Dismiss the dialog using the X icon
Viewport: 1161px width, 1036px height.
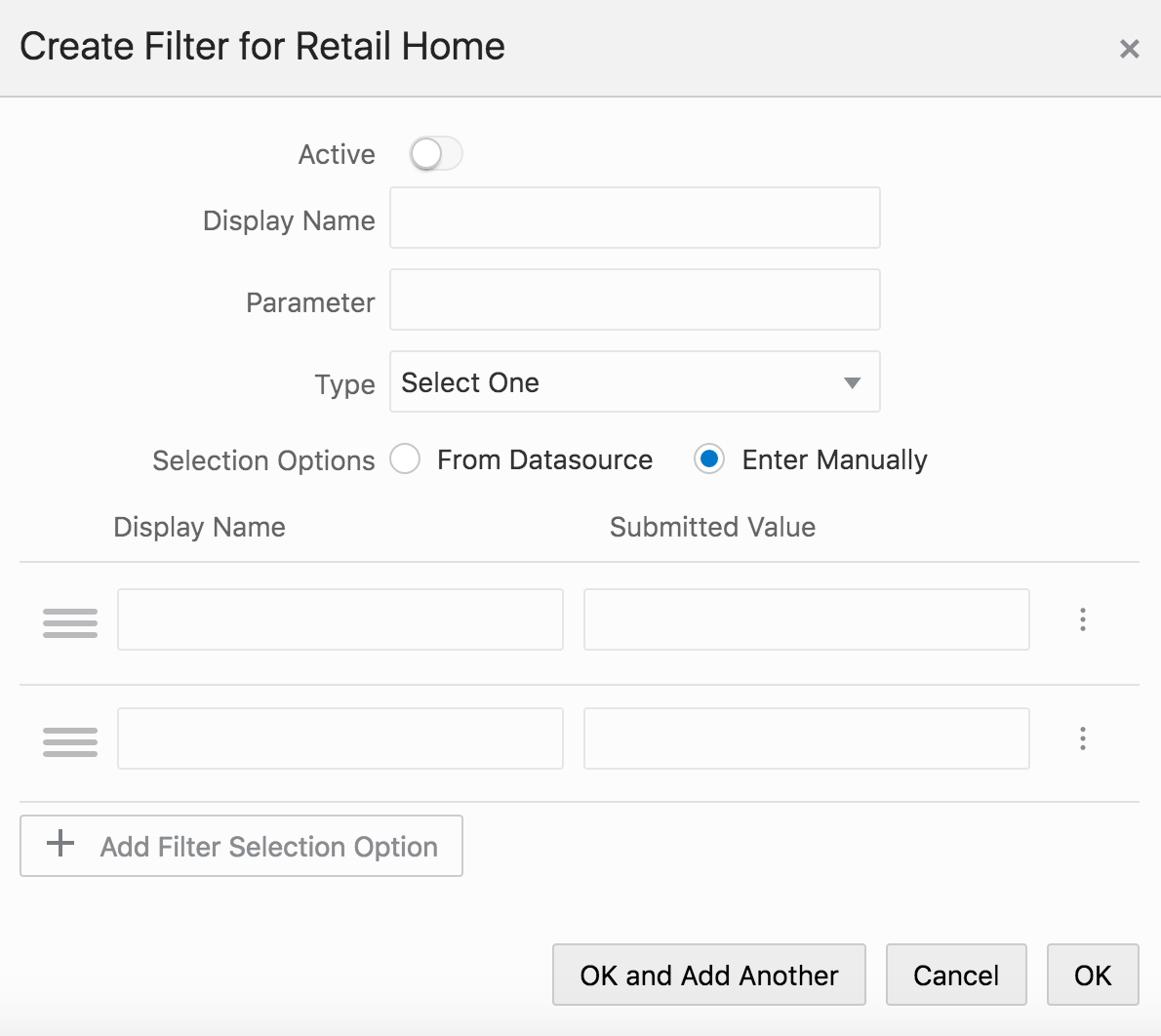pos(1129,48)
